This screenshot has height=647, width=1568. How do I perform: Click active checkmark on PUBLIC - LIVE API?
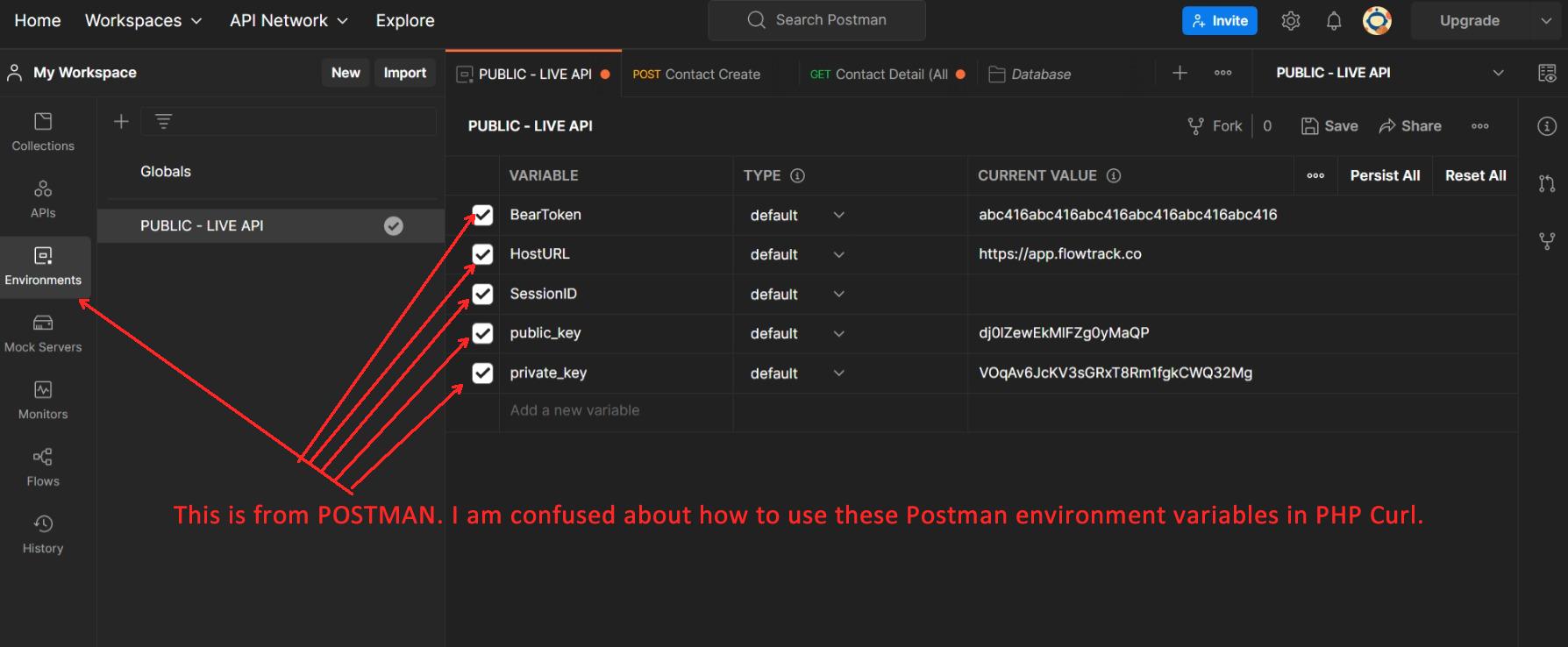[x=394, y=226]
